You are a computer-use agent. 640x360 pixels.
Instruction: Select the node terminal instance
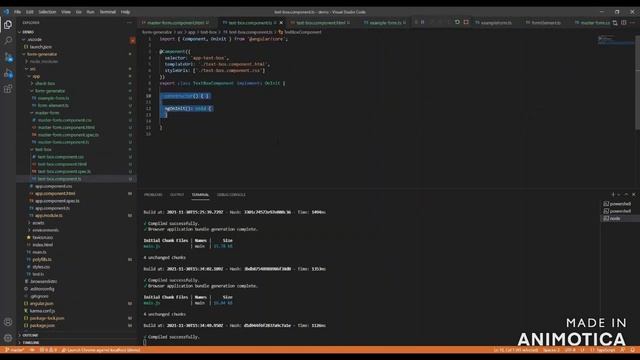[x=620, y=218]
